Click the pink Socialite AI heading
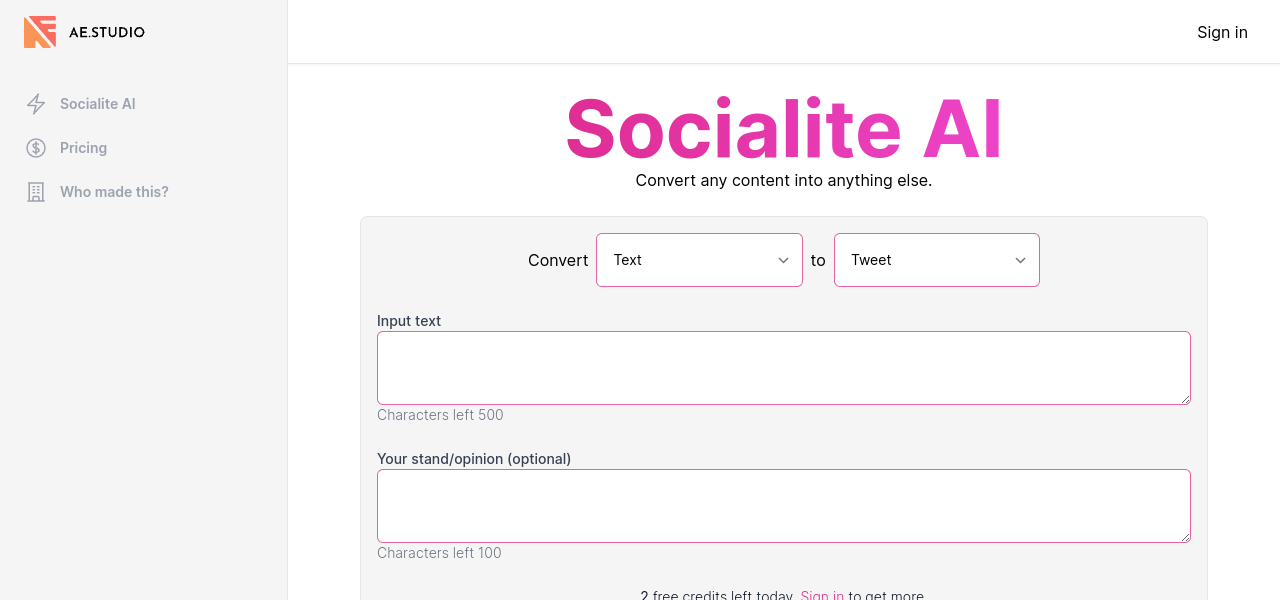Image resolution: width=1280 pixels, height=600 pixels. 783,128
